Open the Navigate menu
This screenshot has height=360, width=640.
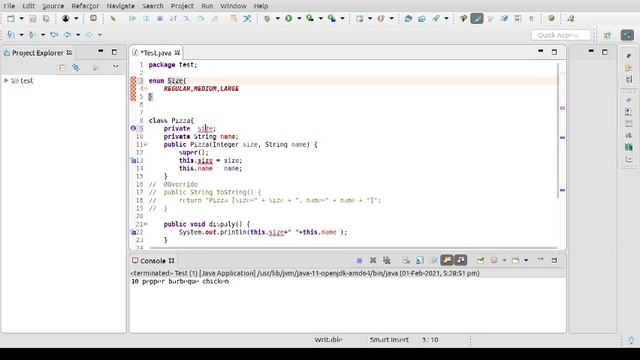click(x=120, y=6)
